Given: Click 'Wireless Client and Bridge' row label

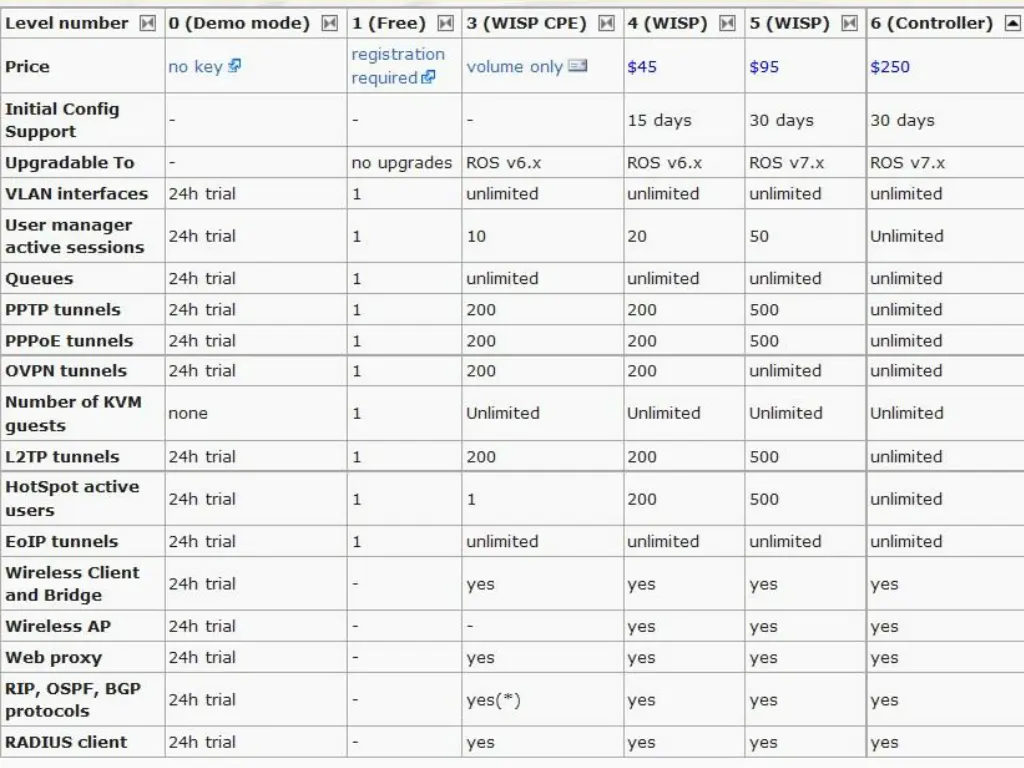Looking at the screenshot, I should coord(72,584).
